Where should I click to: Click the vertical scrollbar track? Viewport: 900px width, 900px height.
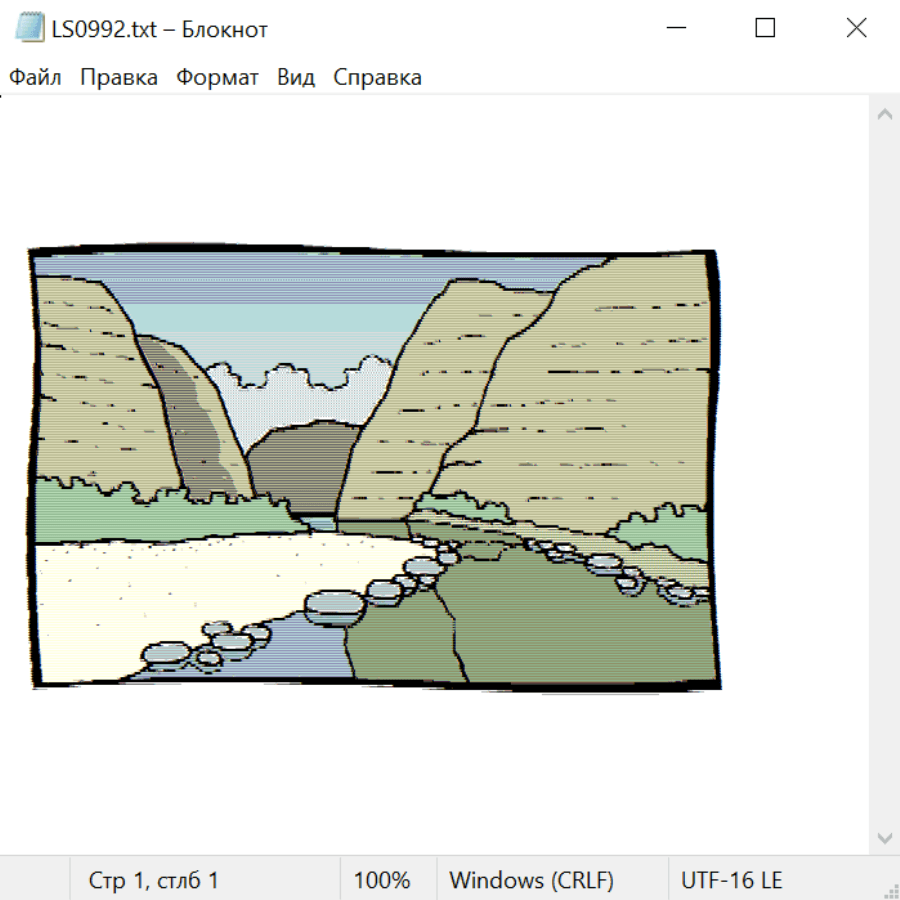pos(885,476)
